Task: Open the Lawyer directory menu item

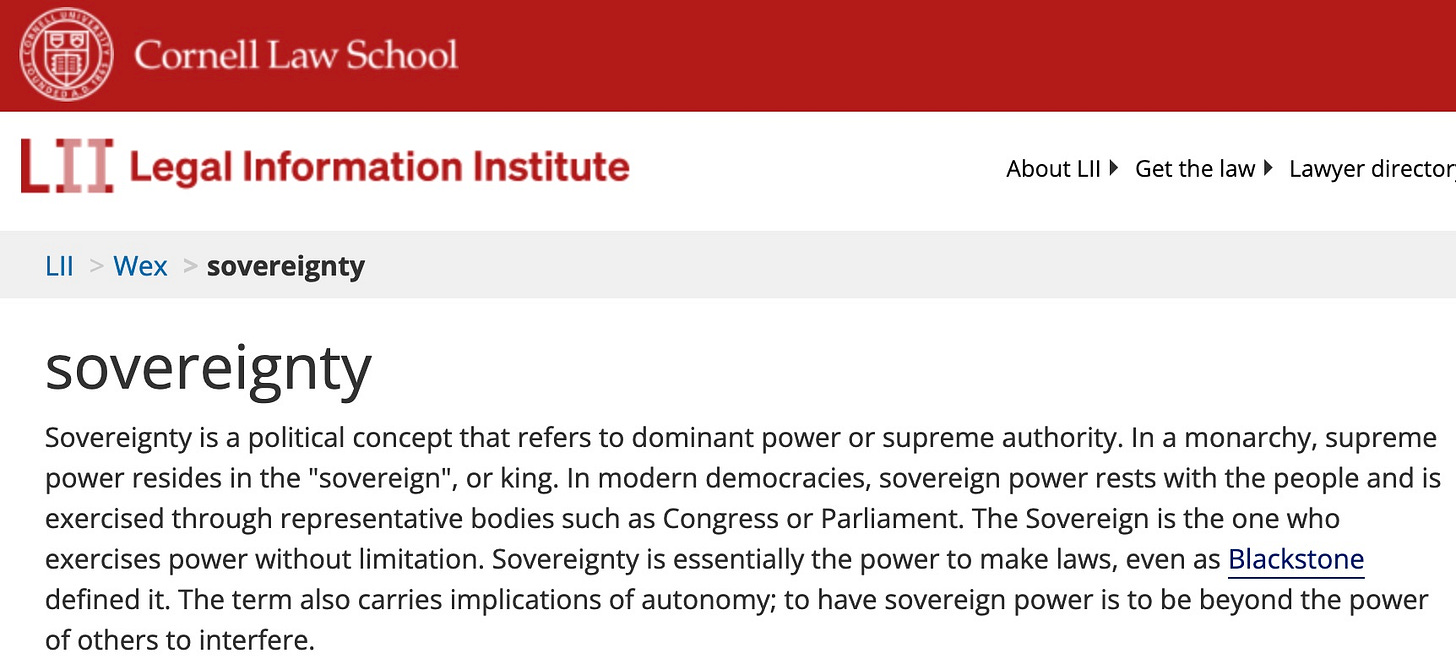Action: [x=1372, y=169]
